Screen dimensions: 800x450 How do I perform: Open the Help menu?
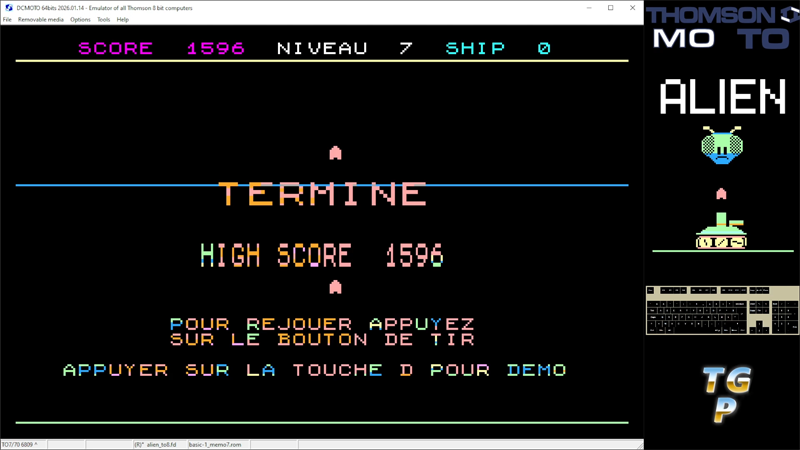click(123, 19)
